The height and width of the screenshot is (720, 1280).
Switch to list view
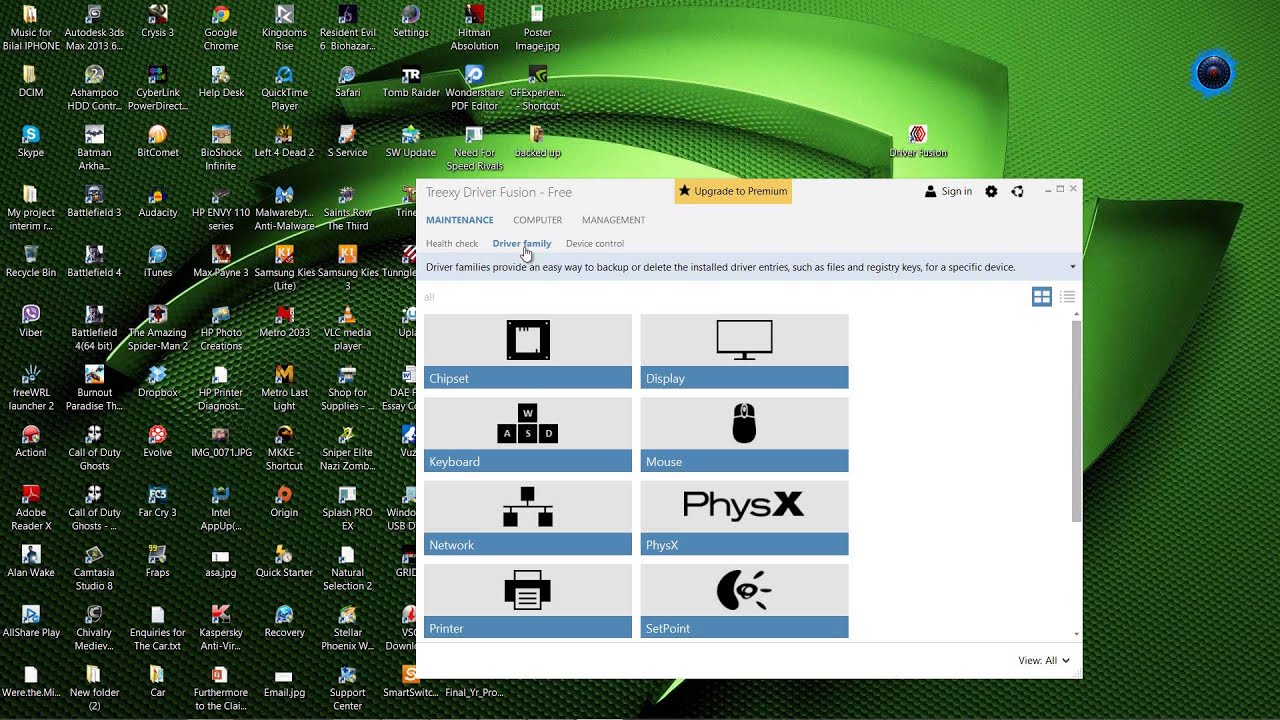coord(1067,297)
